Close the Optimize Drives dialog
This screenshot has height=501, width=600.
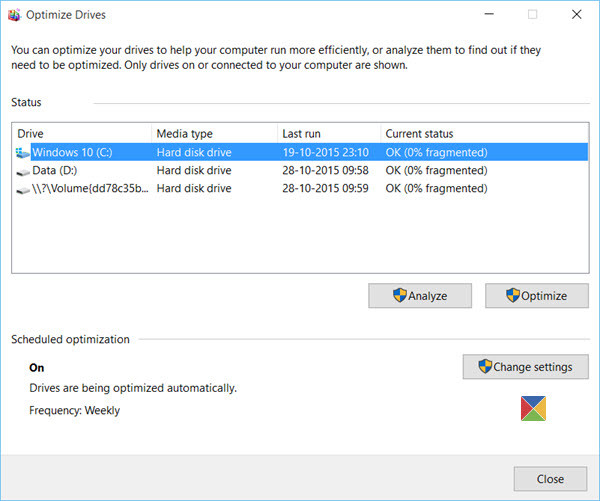(x=550, y=479)
